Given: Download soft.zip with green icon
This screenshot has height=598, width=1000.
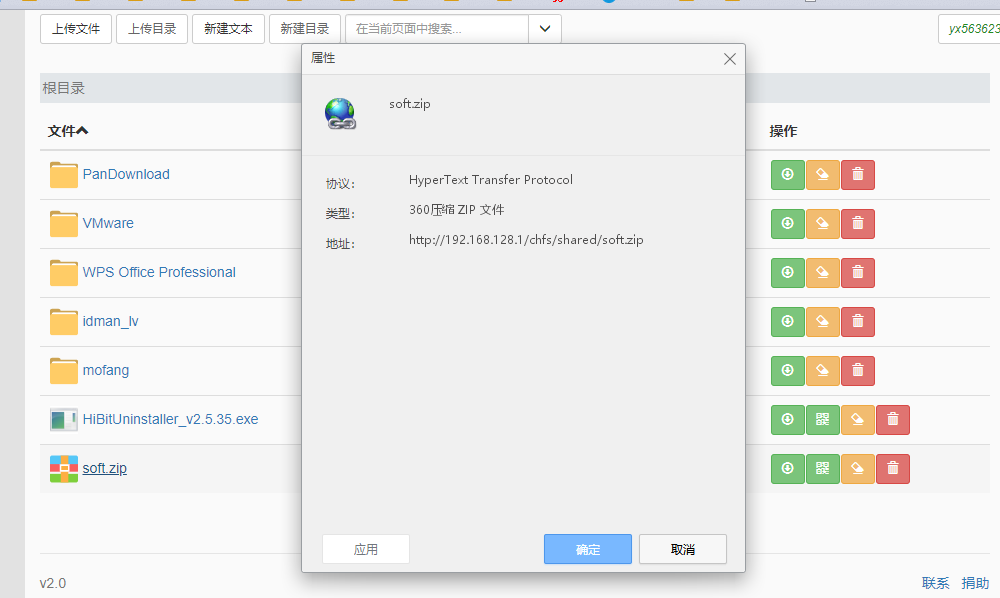Looking at the screenshot, I should [787, 469].
